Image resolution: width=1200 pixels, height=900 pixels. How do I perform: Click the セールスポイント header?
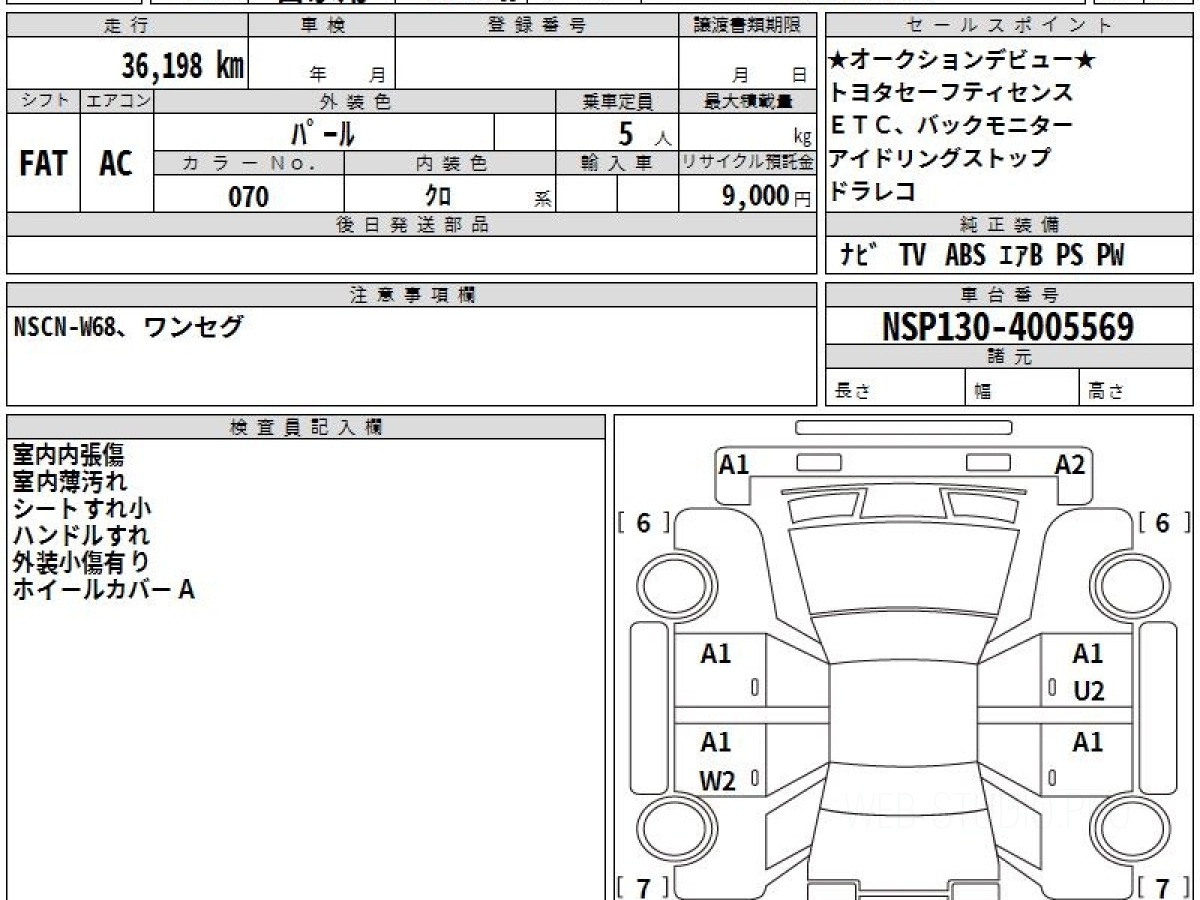1009,26
